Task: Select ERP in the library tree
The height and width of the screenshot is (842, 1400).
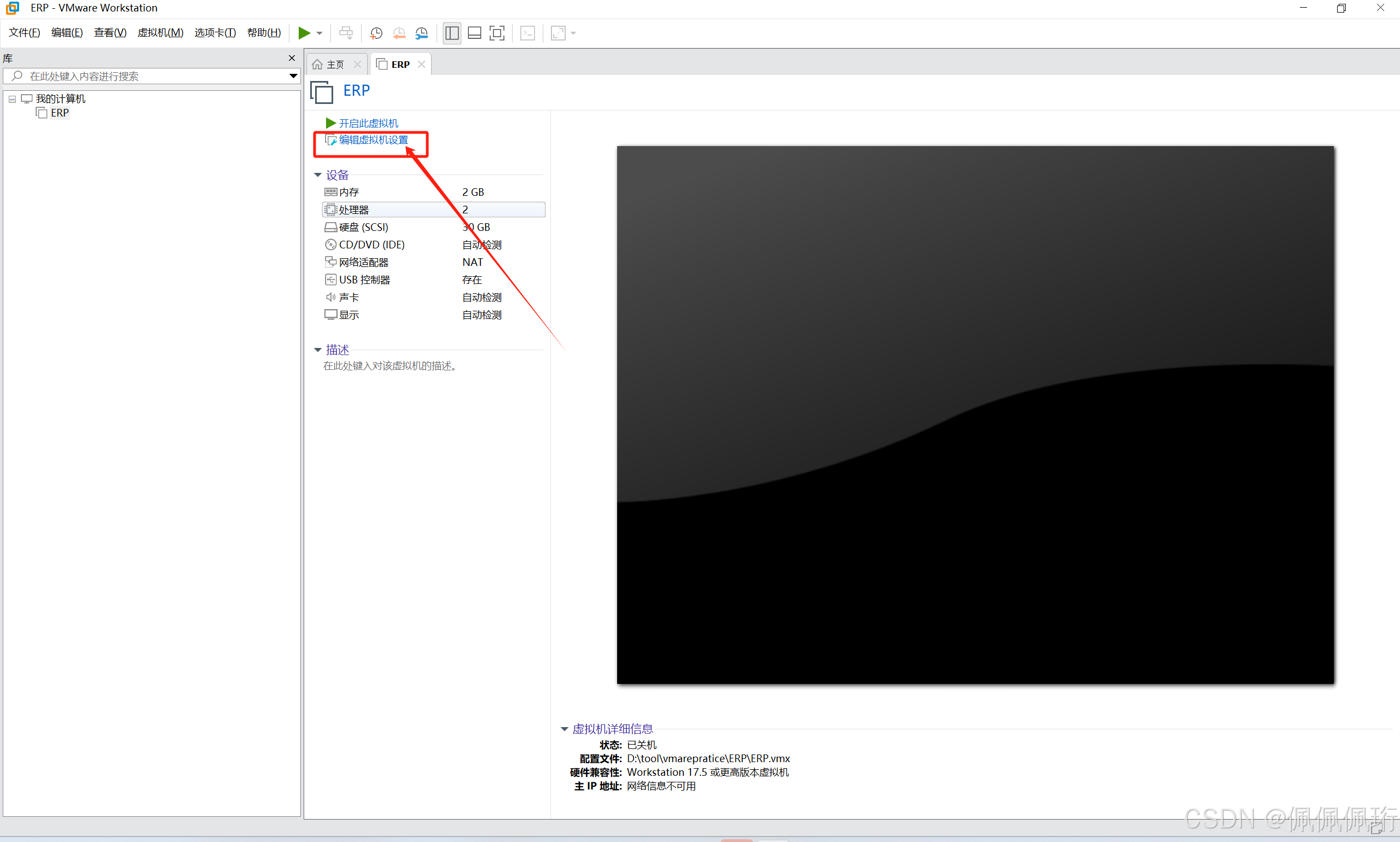Action: 60,113
